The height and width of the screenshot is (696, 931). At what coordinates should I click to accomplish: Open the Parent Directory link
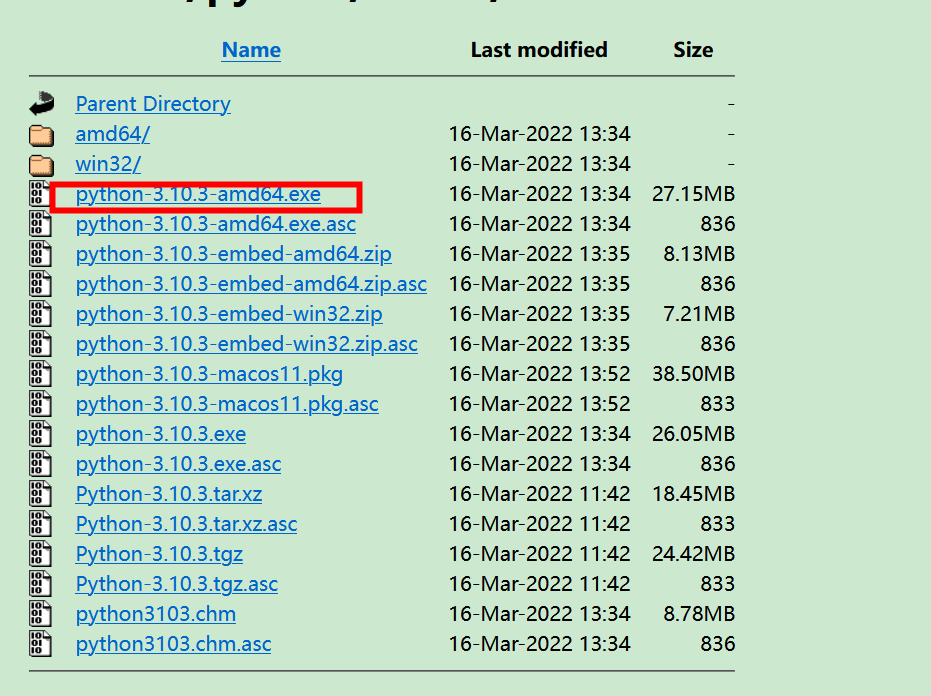coord(153,104)
